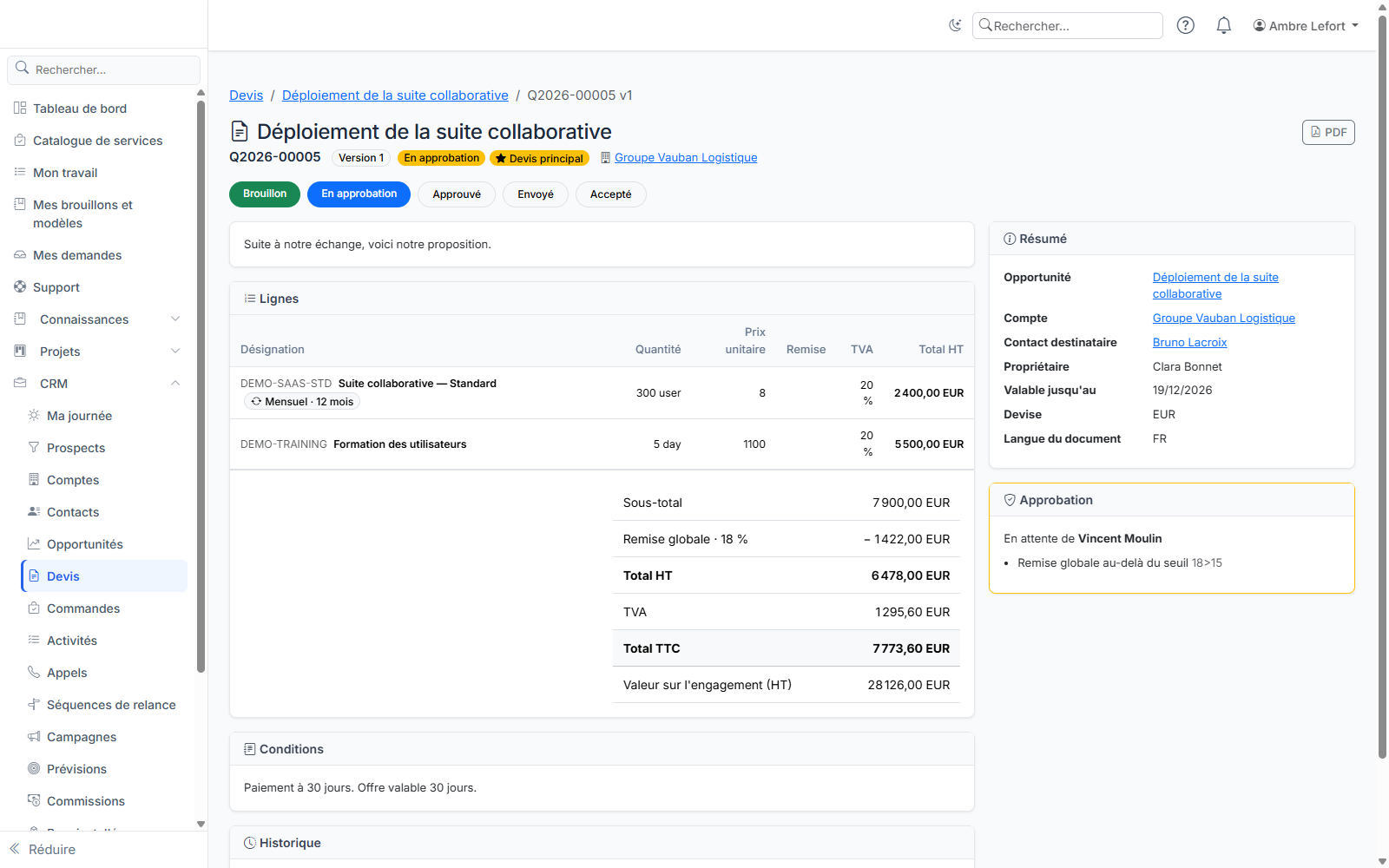Click sidebar scroll down arrow

click(201, 825)
